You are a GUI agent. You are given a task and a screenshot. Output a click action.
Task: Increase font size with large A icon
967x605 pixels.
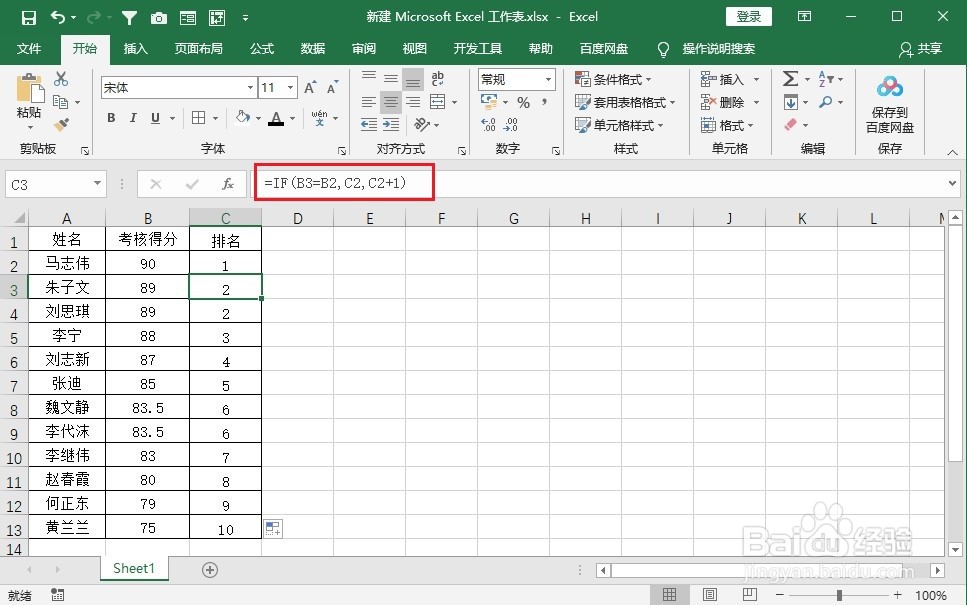tap(310, 88)
